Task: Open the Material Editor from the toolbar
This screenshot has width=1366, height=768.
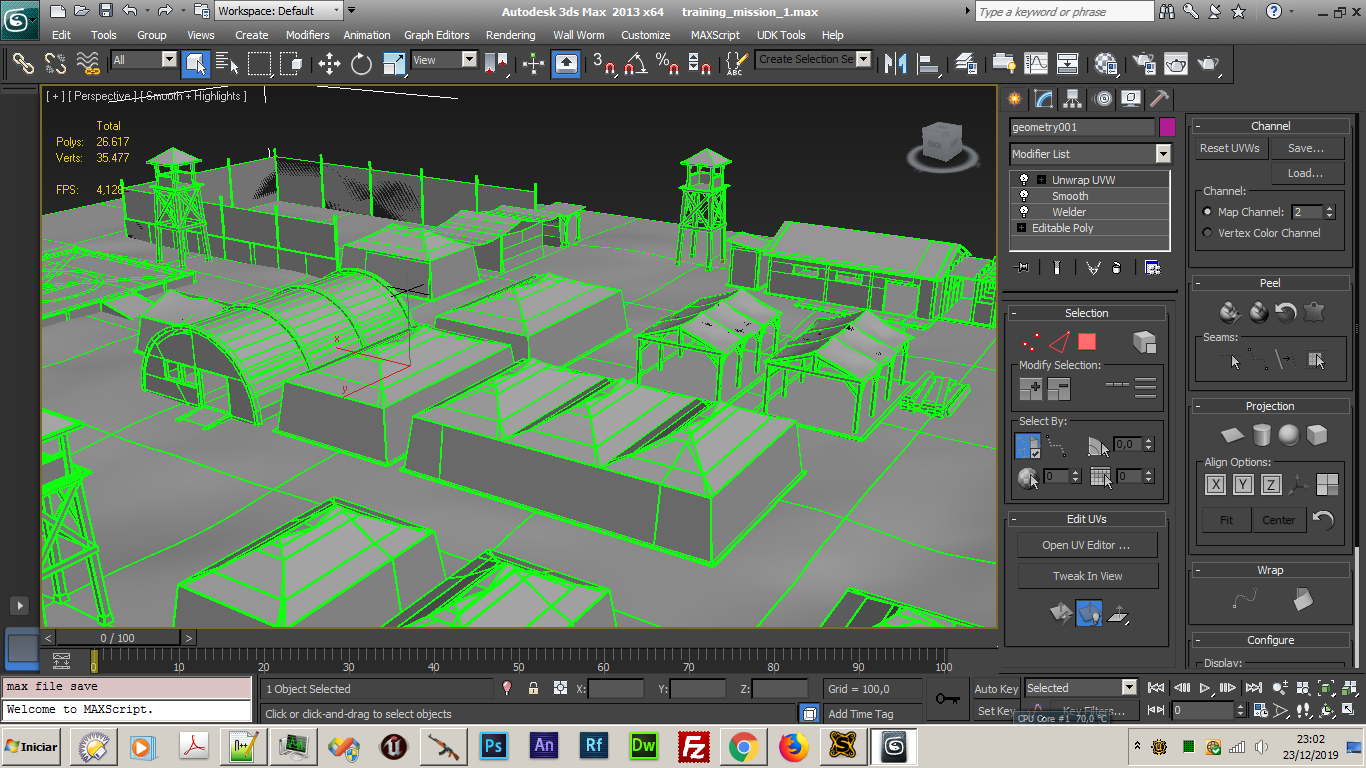Action: click(1106, 64)
